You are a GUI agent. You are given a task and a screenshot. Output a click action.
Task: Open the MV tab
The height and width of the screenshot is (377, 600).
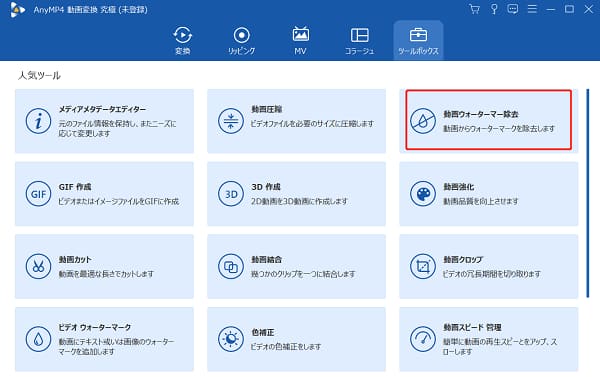tap(300, 41)
